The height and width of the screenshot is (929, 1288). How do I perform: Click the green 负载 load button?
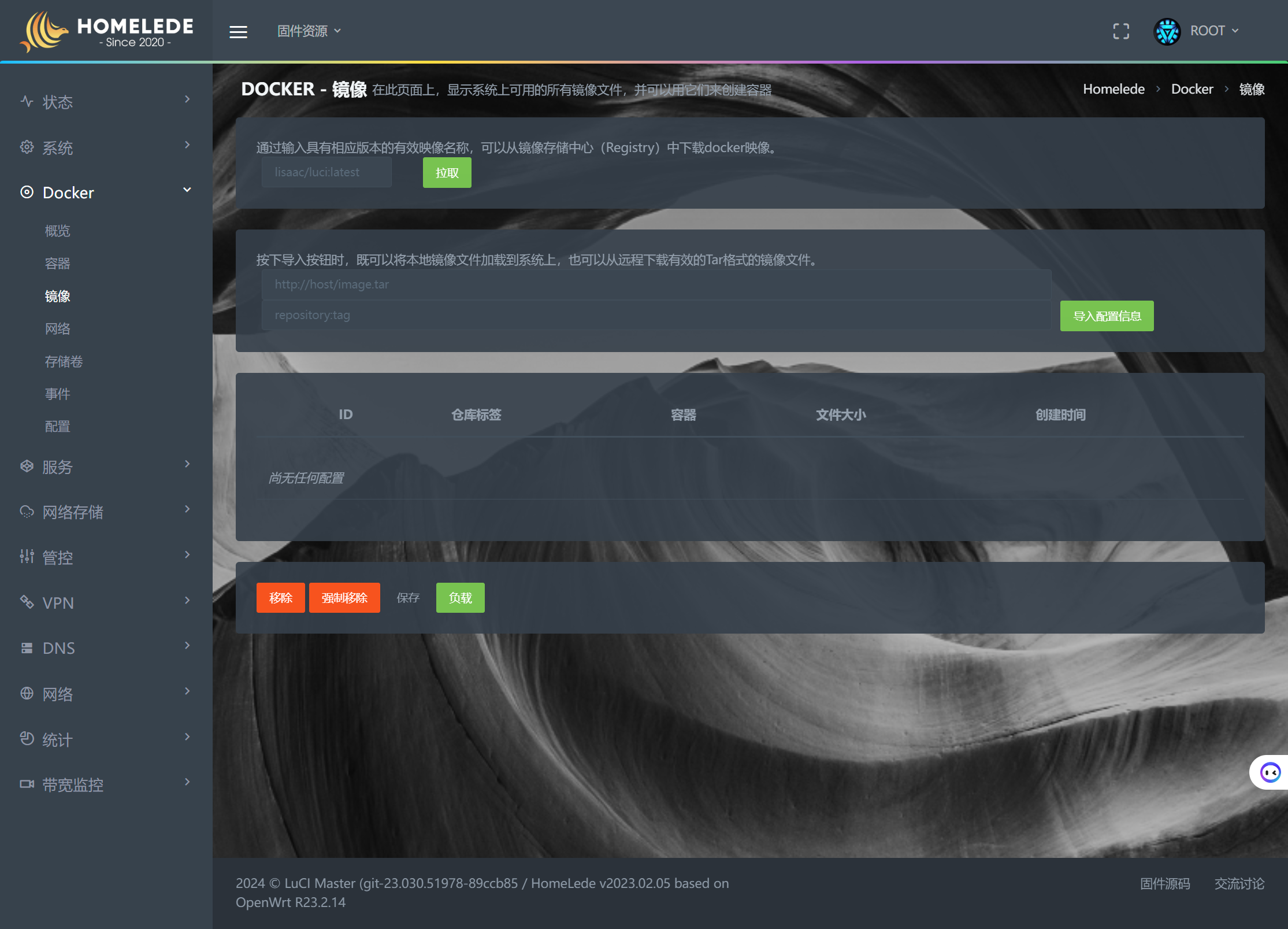click(460, 598)
